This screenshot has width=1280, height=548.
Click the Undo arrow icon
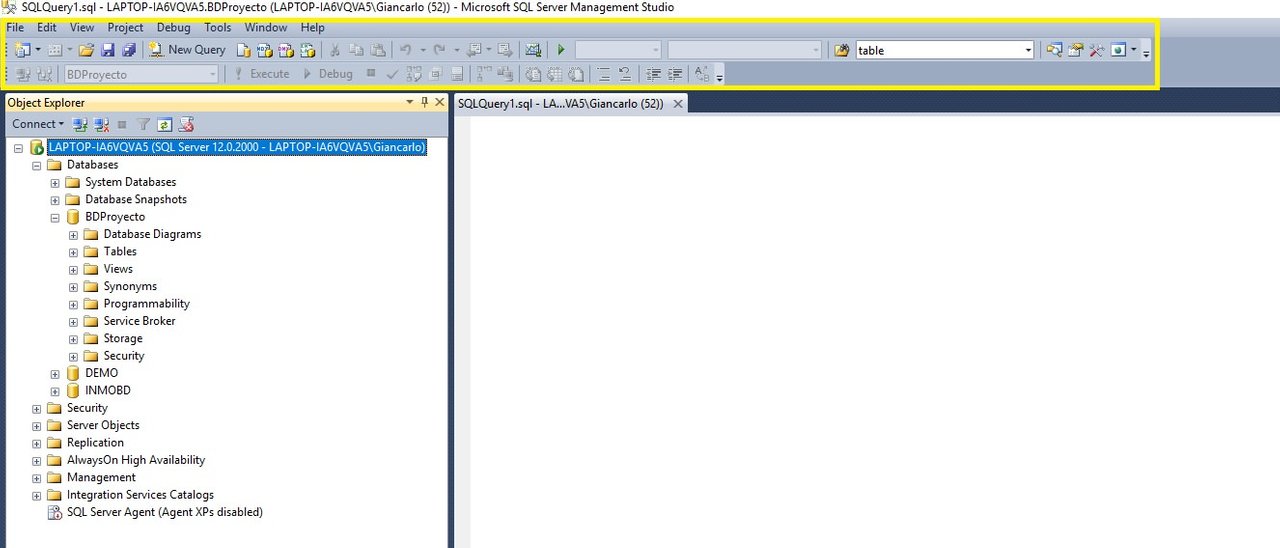[405, 49]
